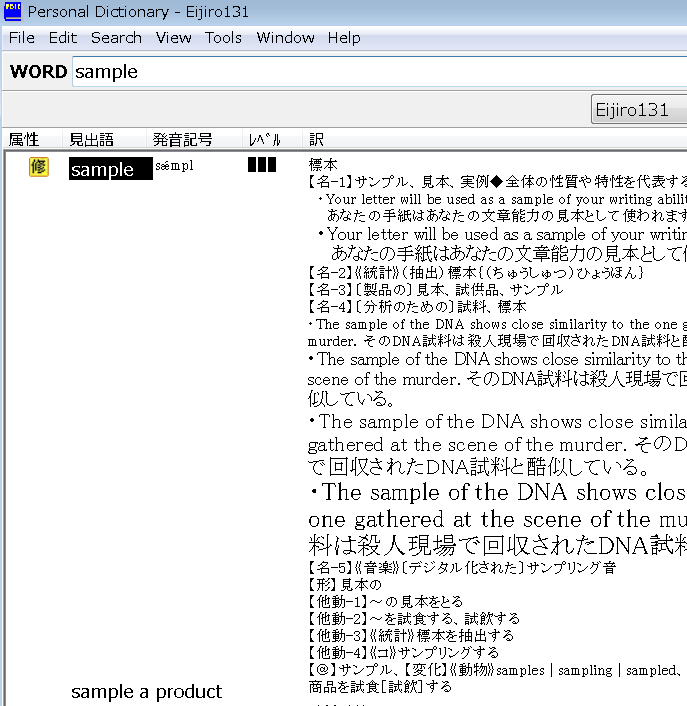Open the Window menu

(285, 38)
